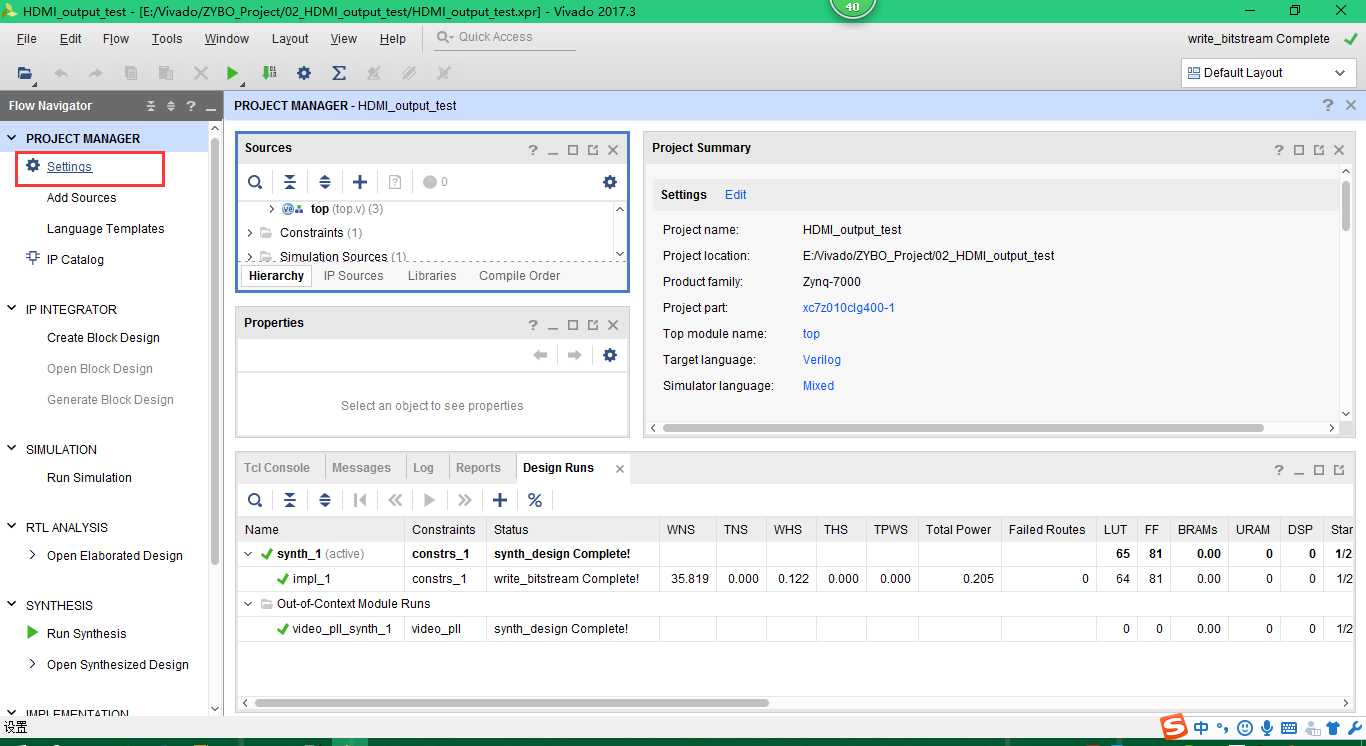1366x746 pixels.
Task: Click the Verilog target language link
Action: (822, 360)
